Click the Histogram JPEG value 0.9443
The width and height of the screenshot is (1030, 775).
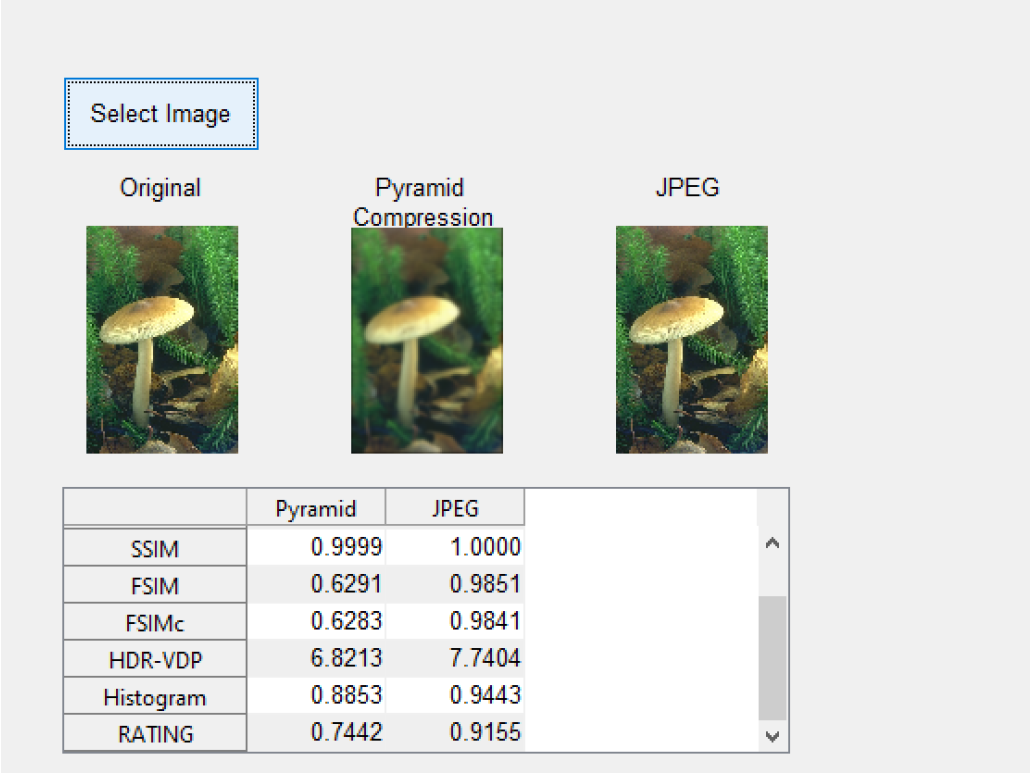(485, 695)
